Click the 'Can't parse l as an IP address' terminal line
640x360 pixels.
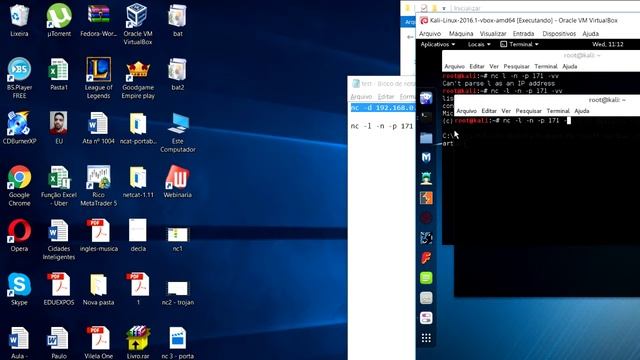coord(498,83)
